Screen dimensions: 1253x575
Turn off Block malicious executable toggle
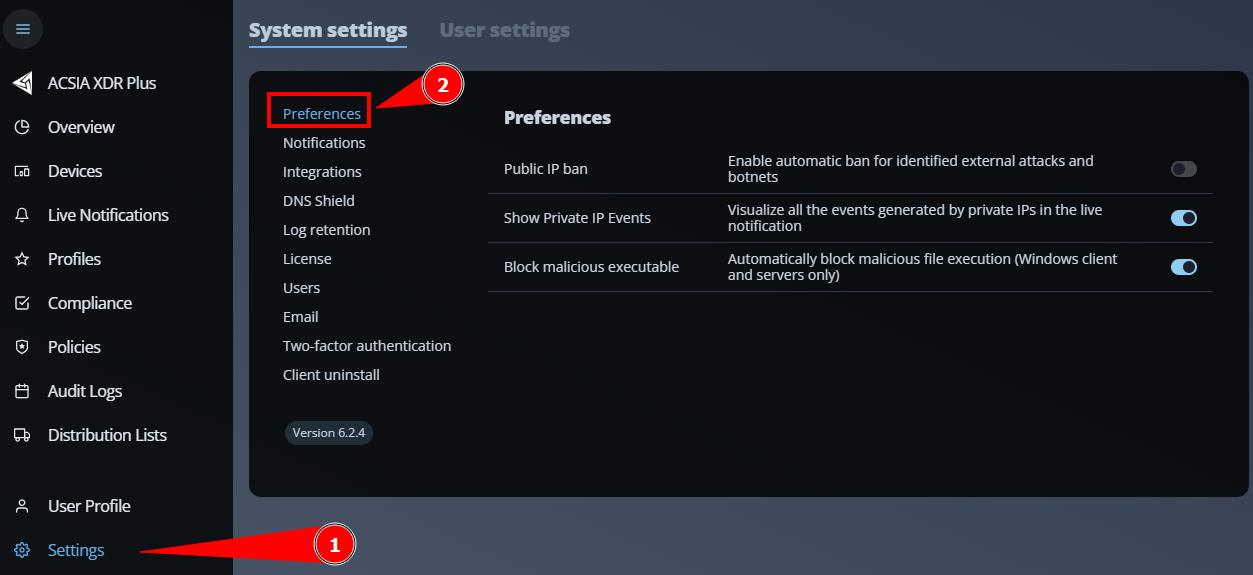1184,267
